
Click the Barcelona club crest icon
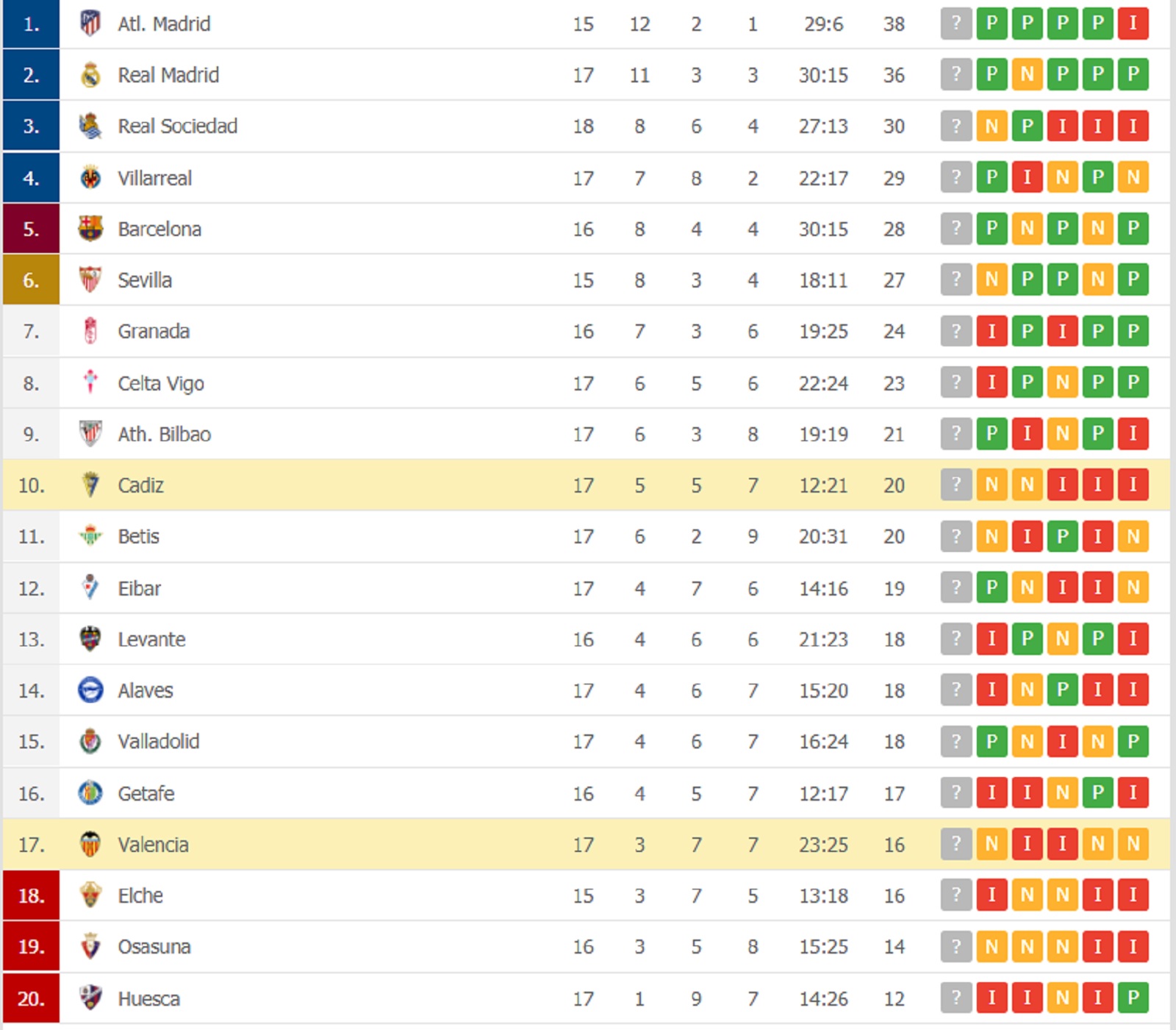[90, 229]
